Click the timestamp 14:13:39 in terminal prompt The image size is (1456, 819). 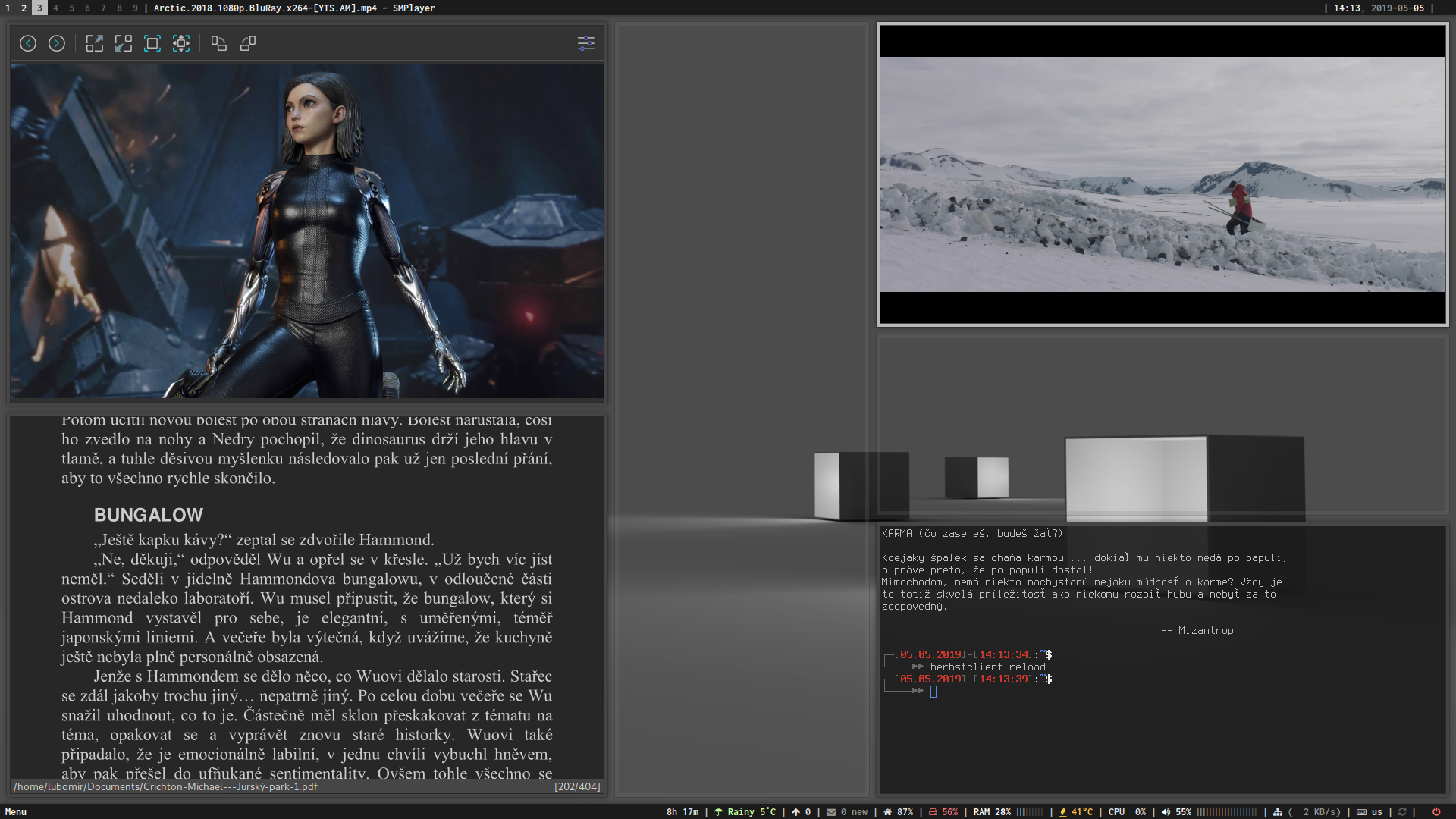[x=1003, y=679]
